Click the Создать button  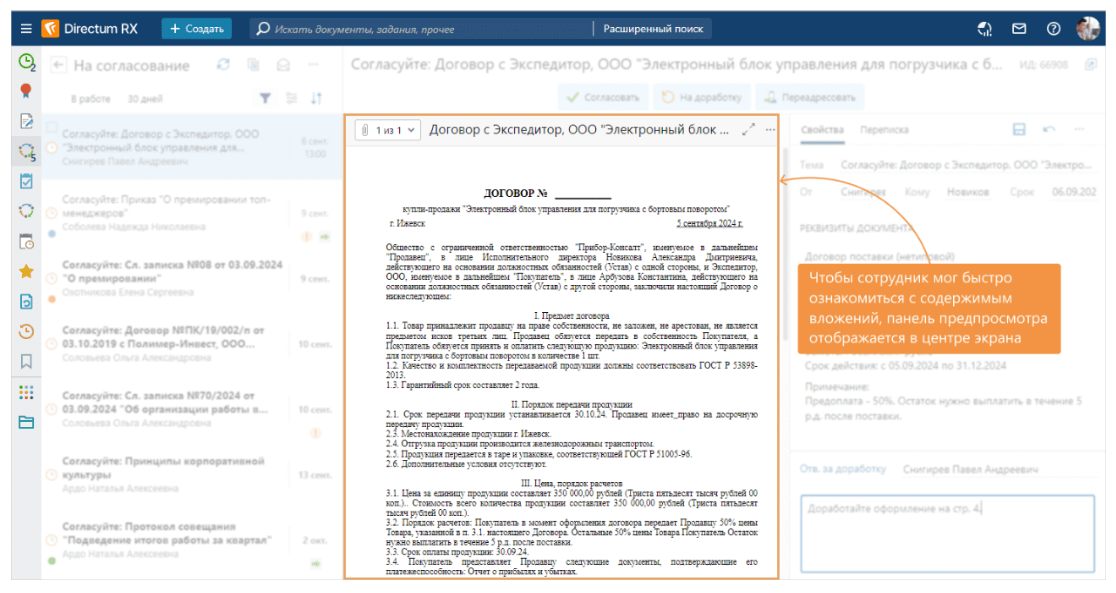(196, 28)
